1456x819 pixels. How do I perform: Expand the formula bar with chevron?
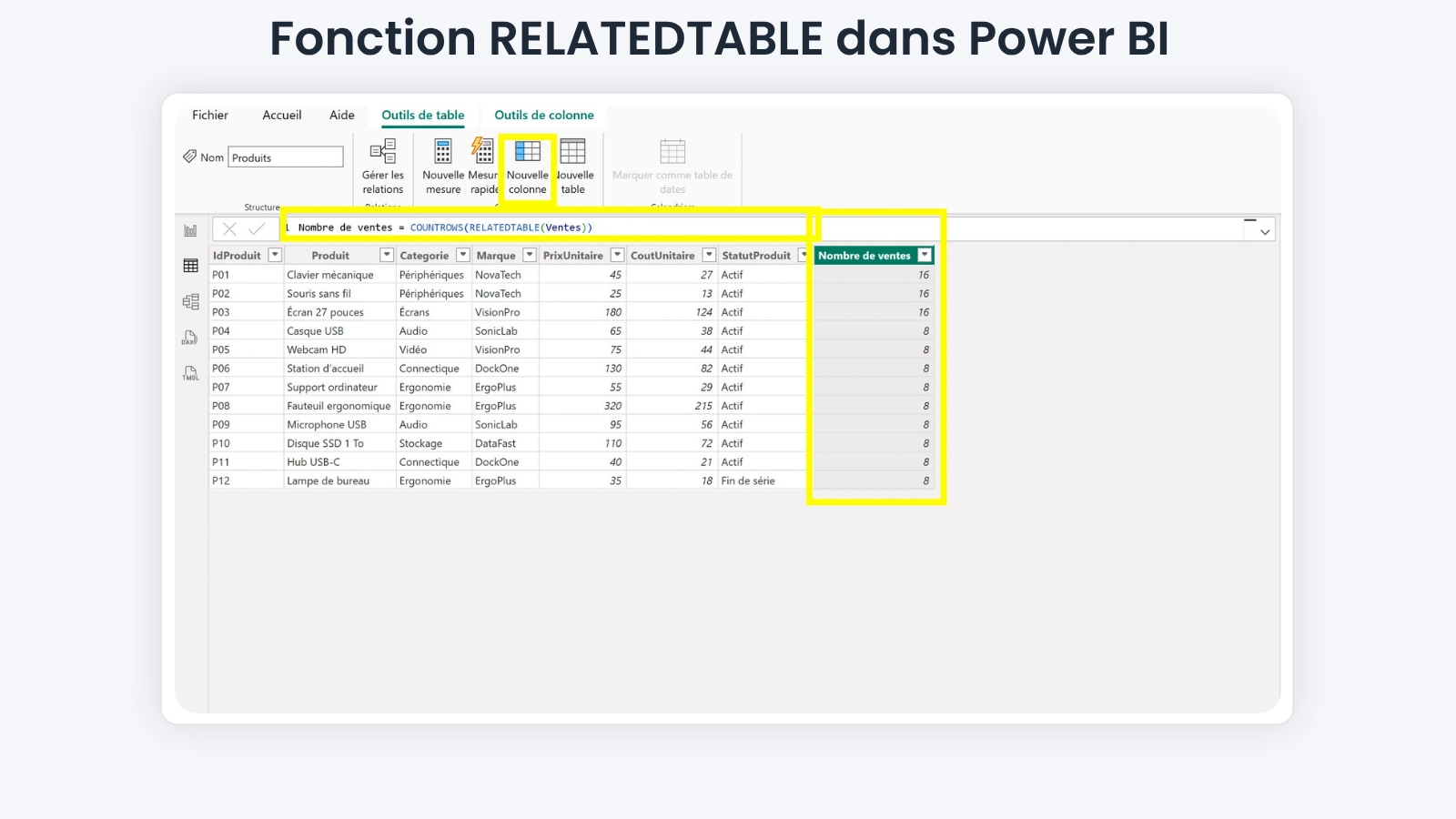pyautogui.click(x=1265, y=232)
